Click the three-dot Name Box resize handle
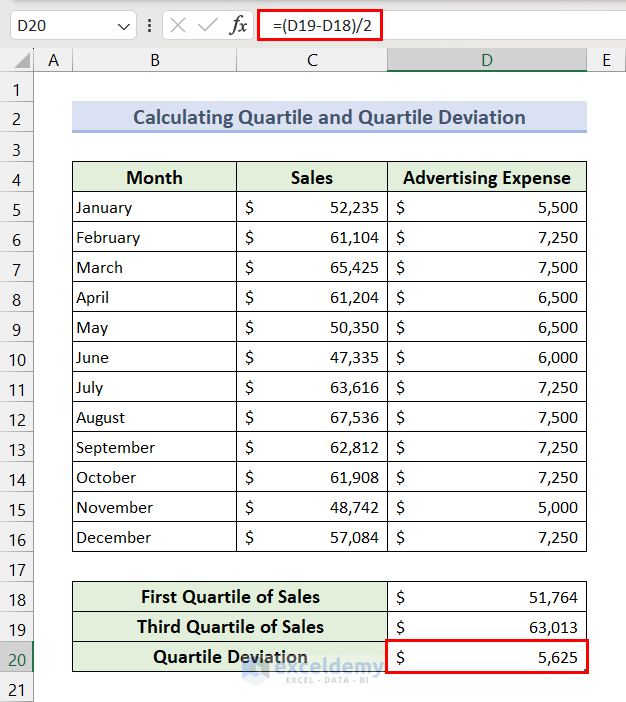The height and width of the screenshot is (702, 626). tap(150, 25)
